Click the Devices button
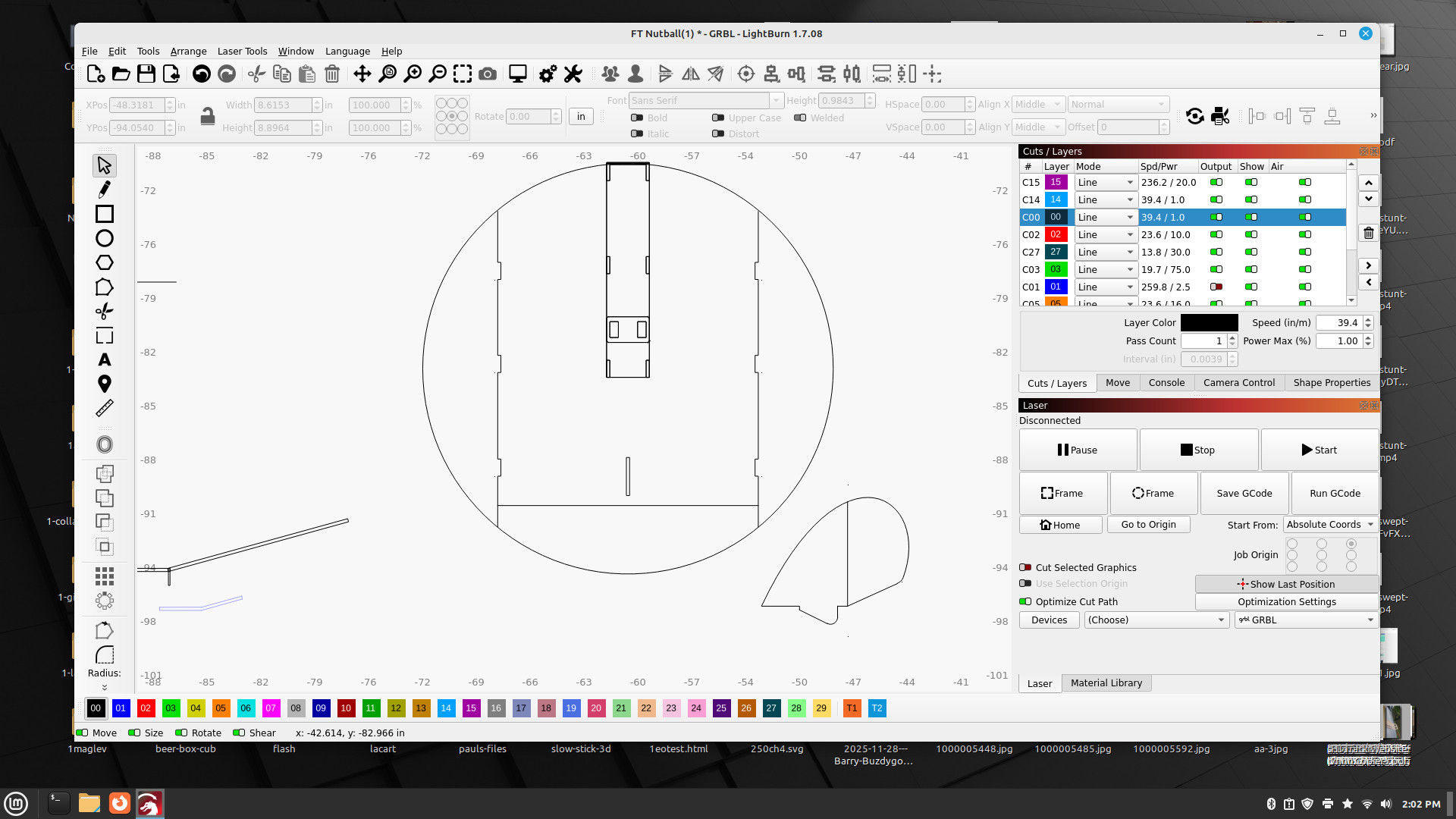Viewport: 1456px width, 819px height. [1049, 620]
